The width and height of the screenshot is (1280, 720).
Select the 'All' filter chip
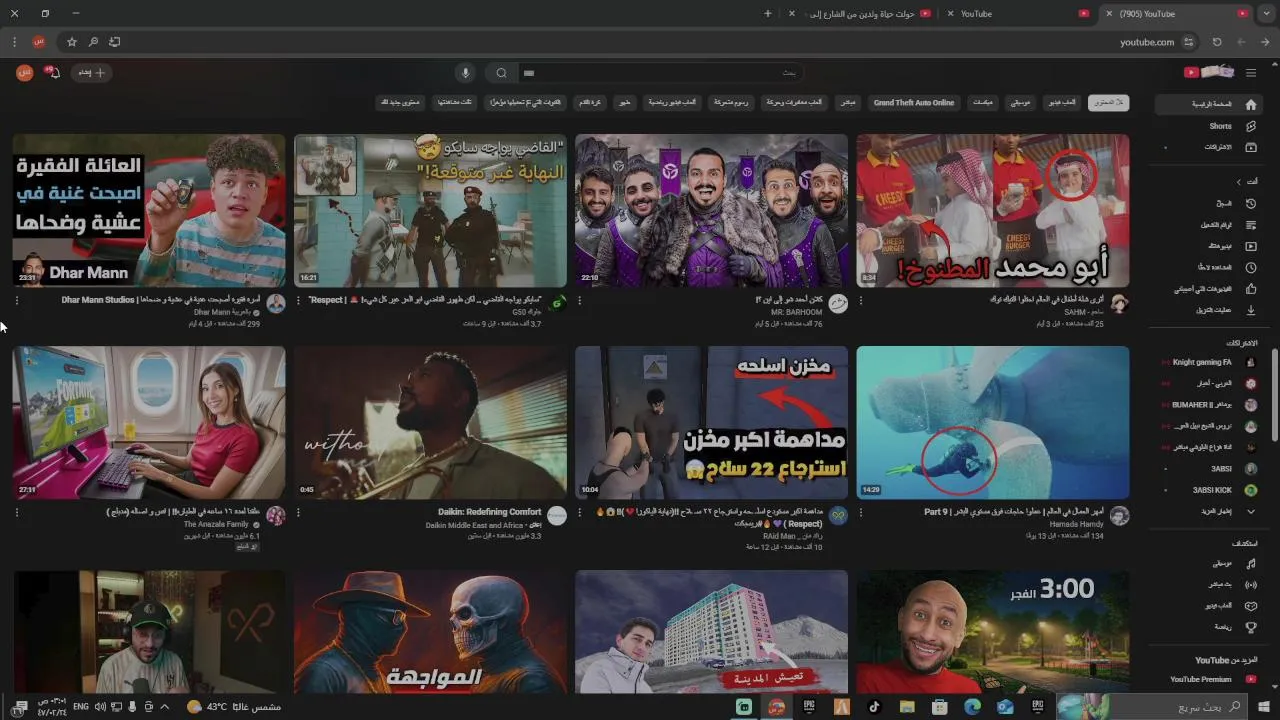(1108, 103)
